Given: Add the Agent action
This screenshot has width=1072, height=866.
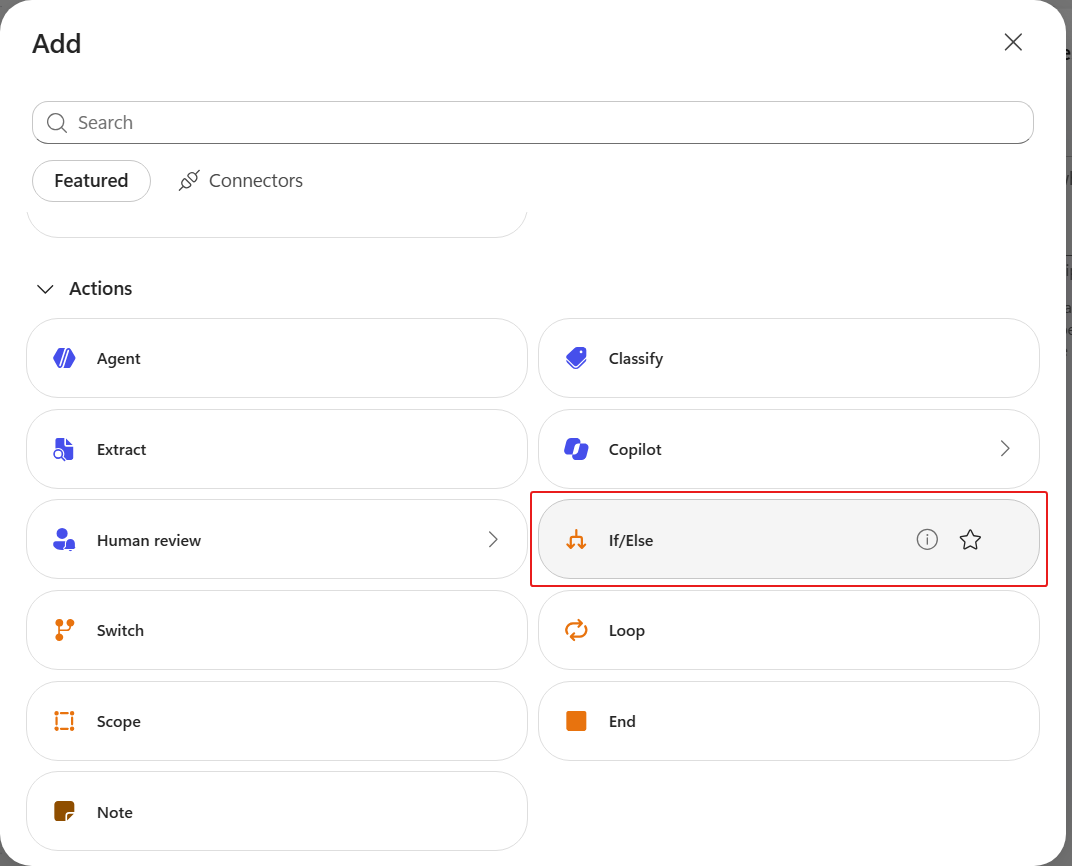Looking at the screenshot, I should click(x=277, y=358).
